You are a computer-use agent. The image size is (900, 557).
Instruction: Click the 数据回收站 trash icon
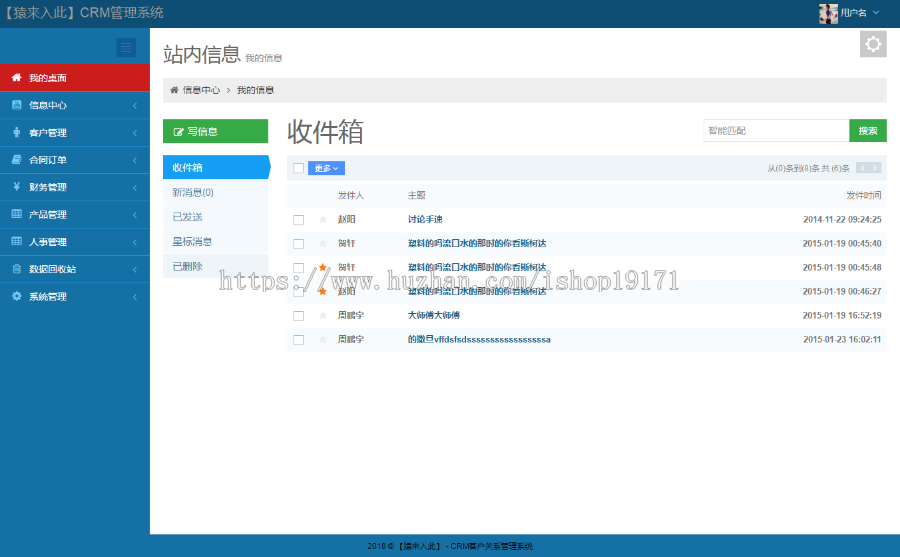pyautogui.click(x=17, y=269)
